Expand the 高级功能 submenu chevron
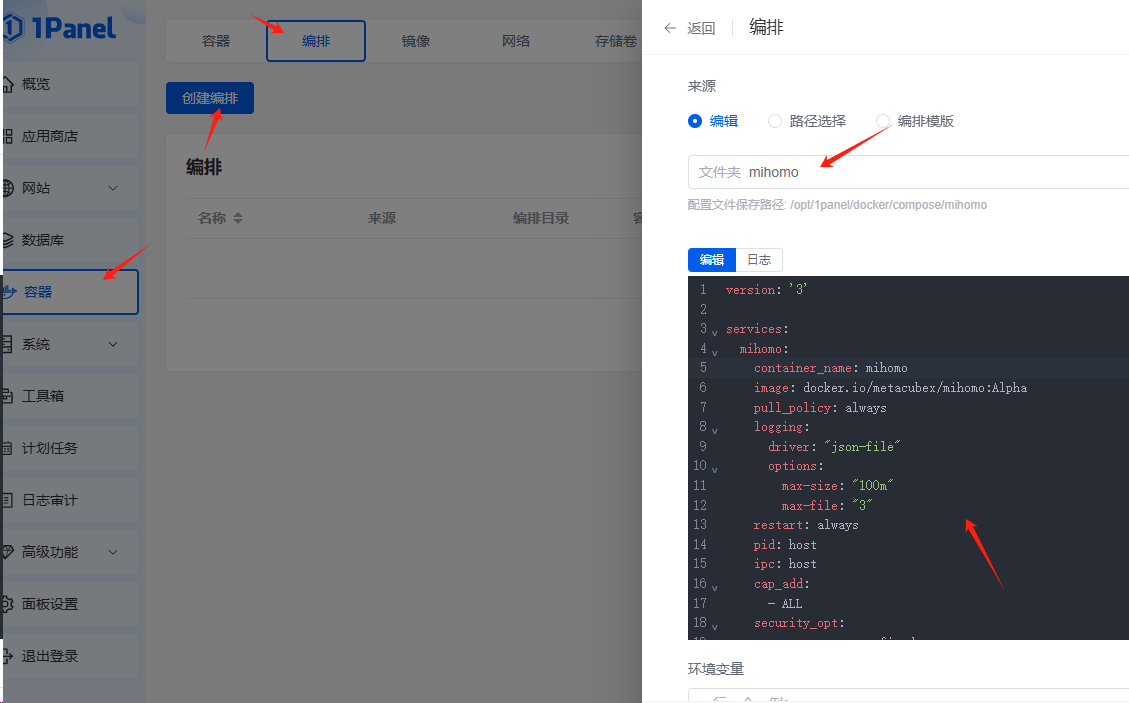The width and height of the screenshot is (1129, 703). (x=113, y=552)
